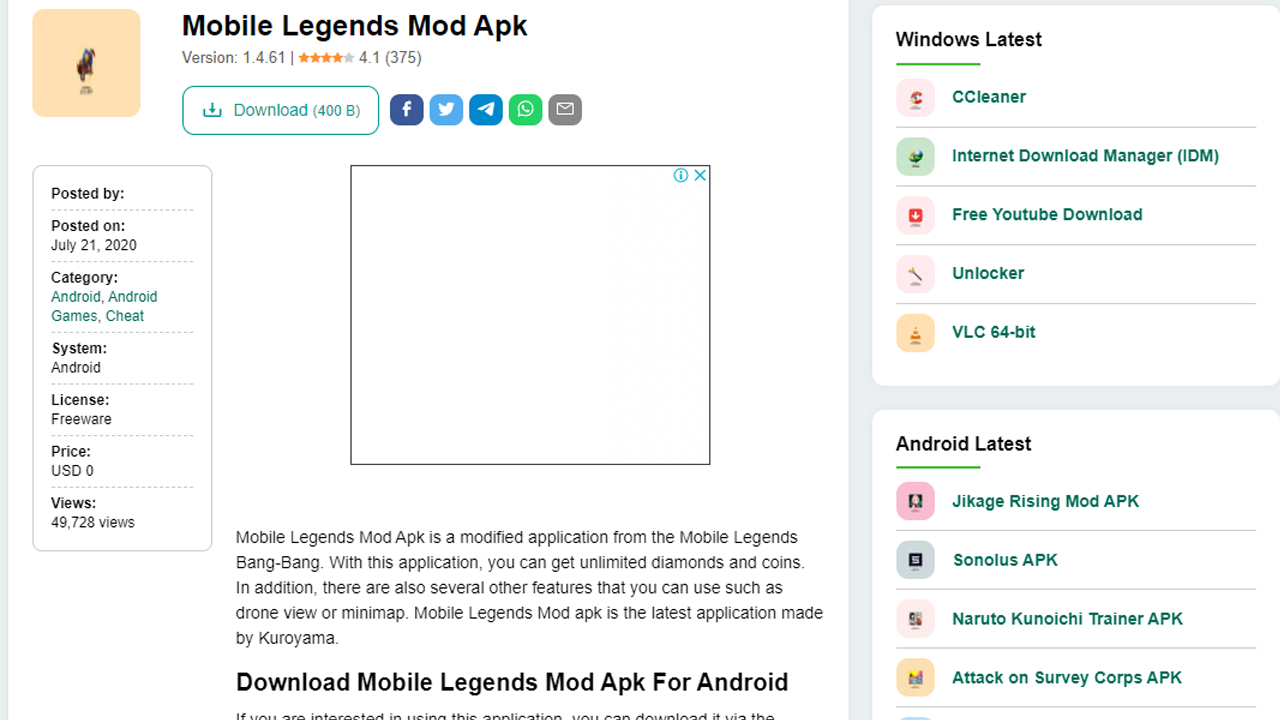The image size is (1280, 720).
Task: Open the ad info icon
Action: click(x=681, y=175)
